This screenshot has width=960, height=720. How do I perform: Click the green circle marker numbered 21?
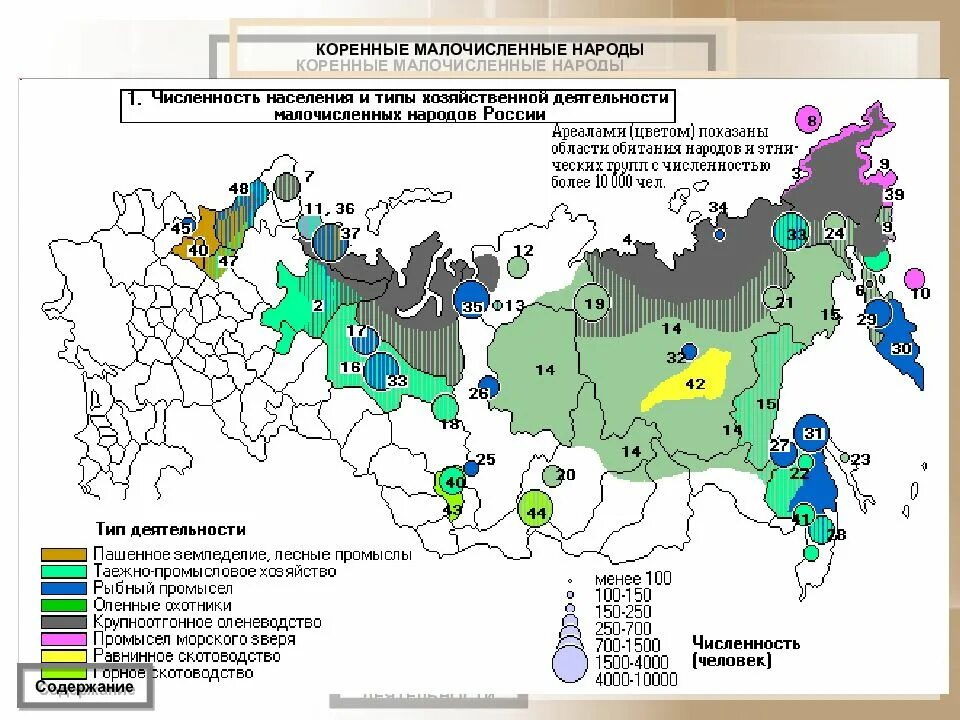click(773, 298)
